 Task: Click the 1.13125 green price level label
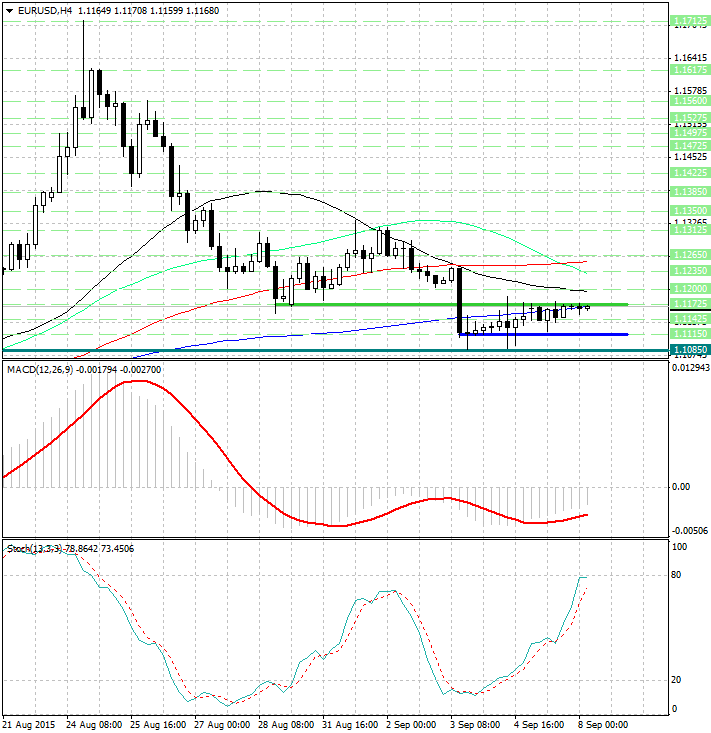690,230
